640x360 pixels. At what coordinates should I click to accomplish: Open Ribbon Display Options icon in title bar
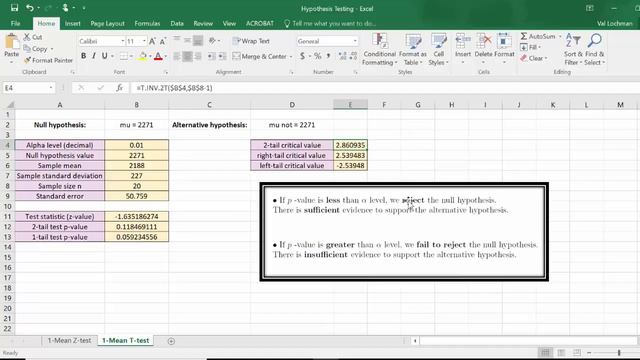tap(590, 8)
